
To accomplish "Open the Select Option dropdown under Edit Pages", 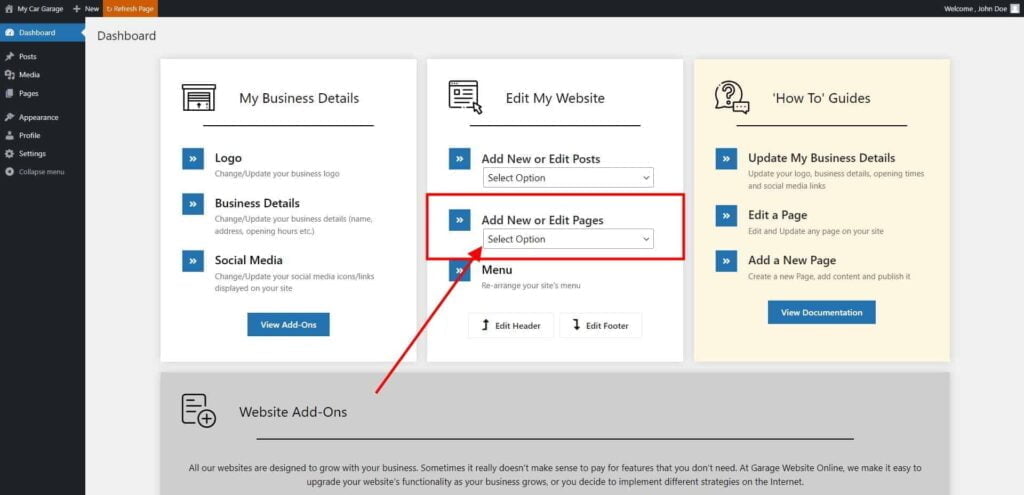I will click(x=568, y=239).
